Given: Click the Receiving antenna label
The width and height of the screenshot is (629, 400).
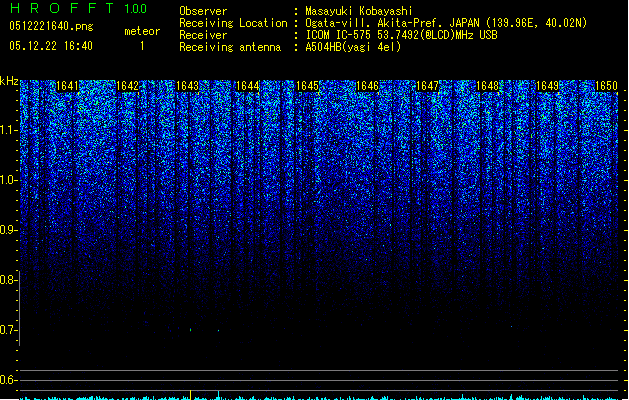Looking at the screenshot, I should [x=230, y=47].
